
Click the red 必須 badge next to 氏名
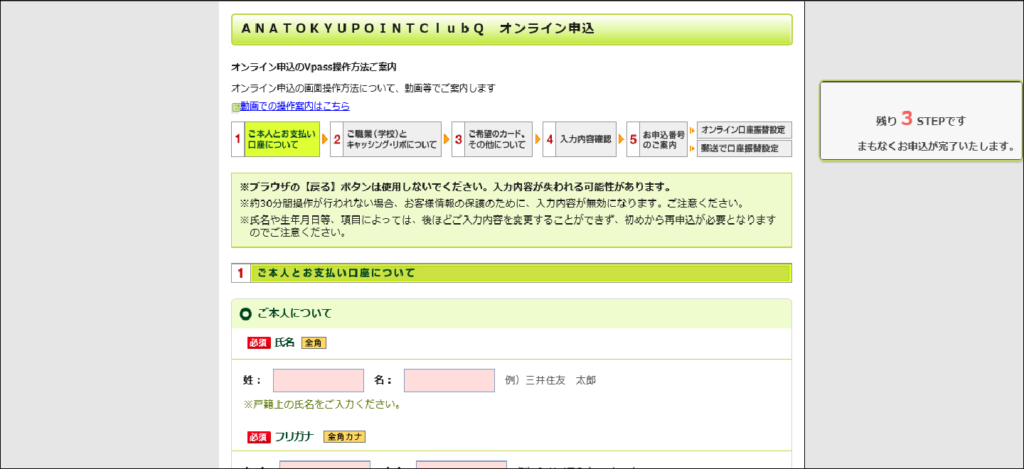pyautogui.click(x=259, y=343)
